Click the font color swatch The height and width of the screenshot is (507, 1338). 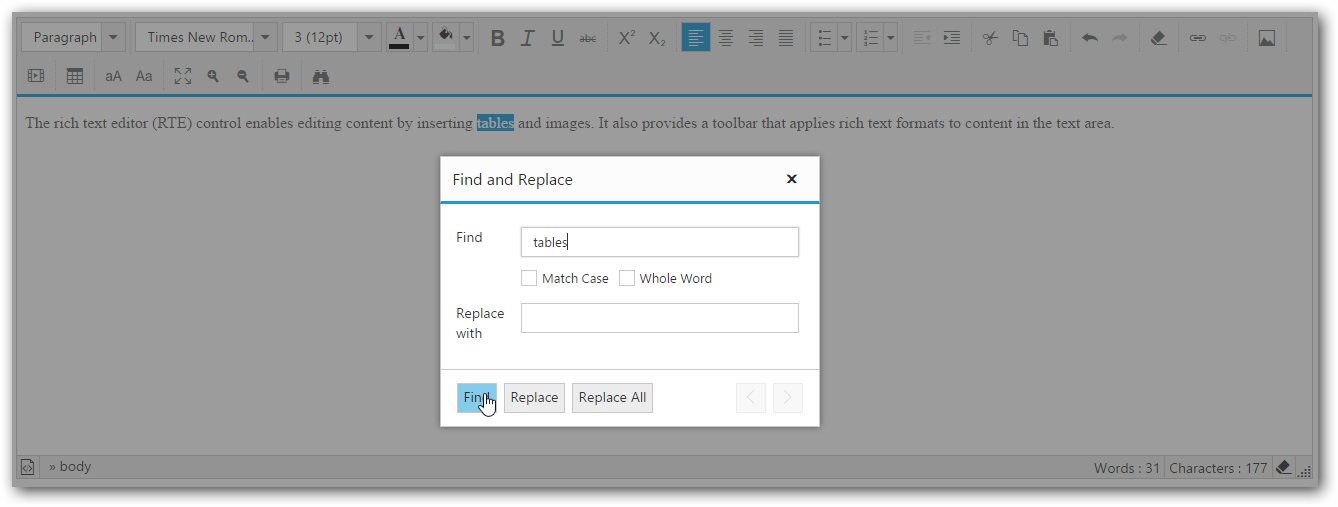coord(399,38)
